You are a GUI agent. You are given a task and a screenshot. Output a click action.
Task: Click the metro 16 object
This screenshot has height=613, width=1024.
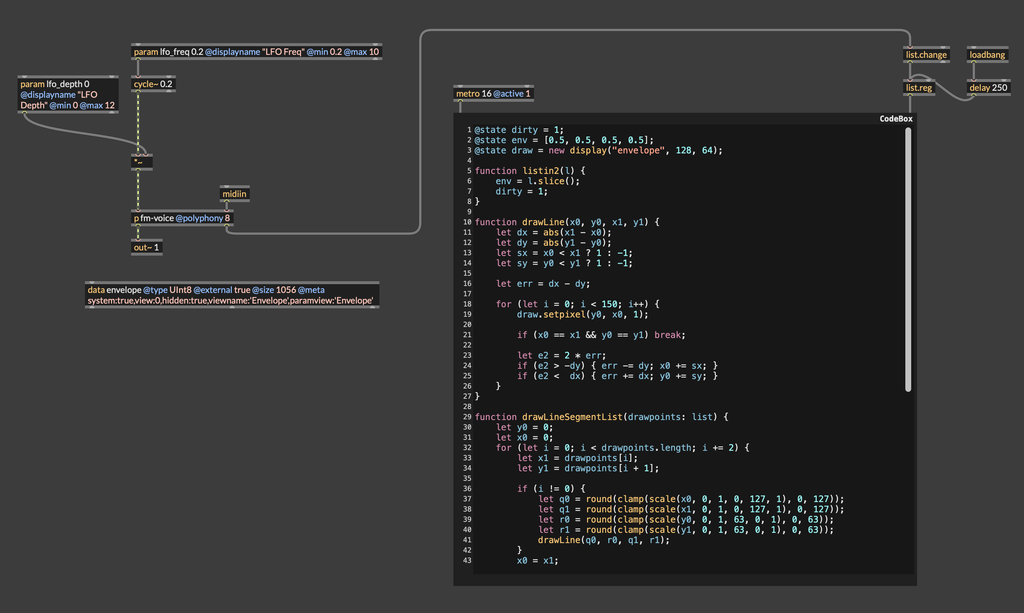pos(494,93)
